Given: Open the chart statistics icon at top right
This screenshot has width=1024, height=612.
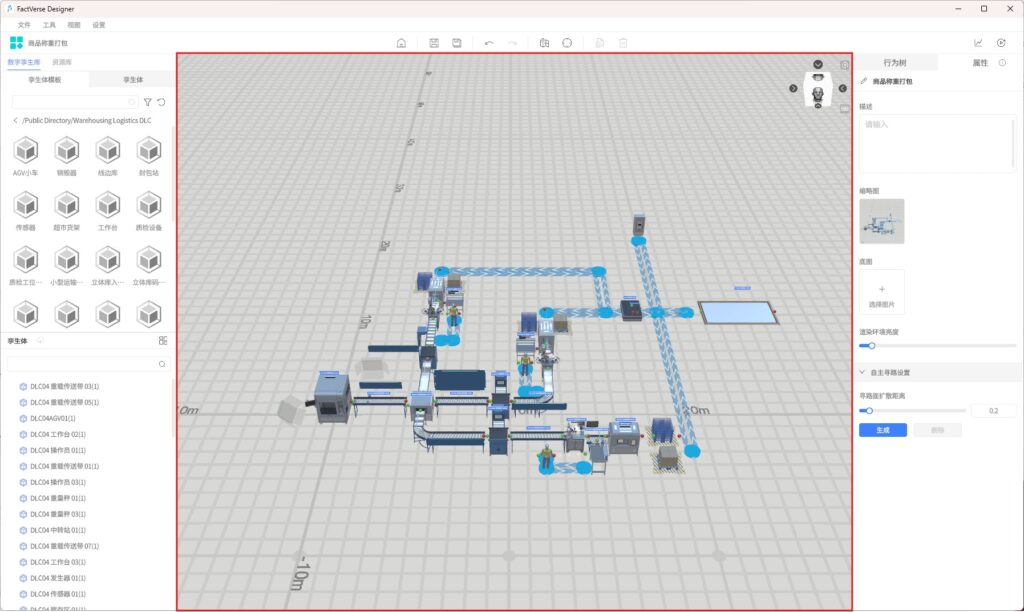Looking at the screenshot, I should coord(978,43).
